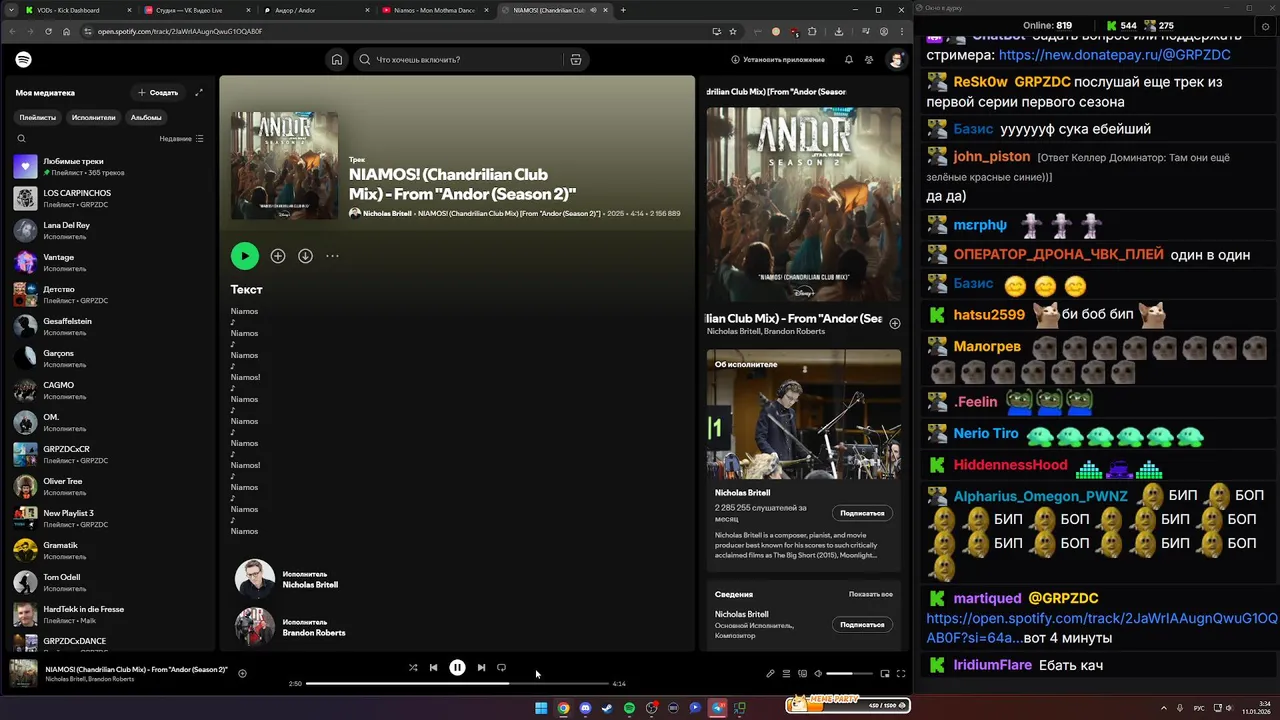Enter full screen with player bar icon
Image resolution: width=1280 pixels, height=720 pixels.
click(x=901, y=673)
